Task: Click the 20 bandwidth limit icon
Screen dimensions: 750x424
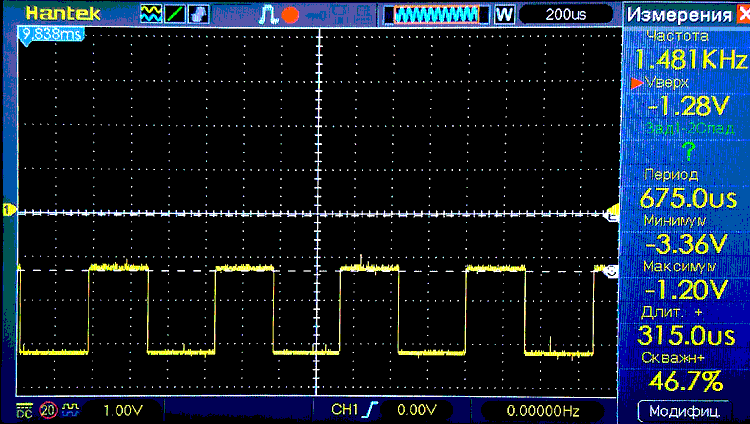Action: (x=48, y=411)
